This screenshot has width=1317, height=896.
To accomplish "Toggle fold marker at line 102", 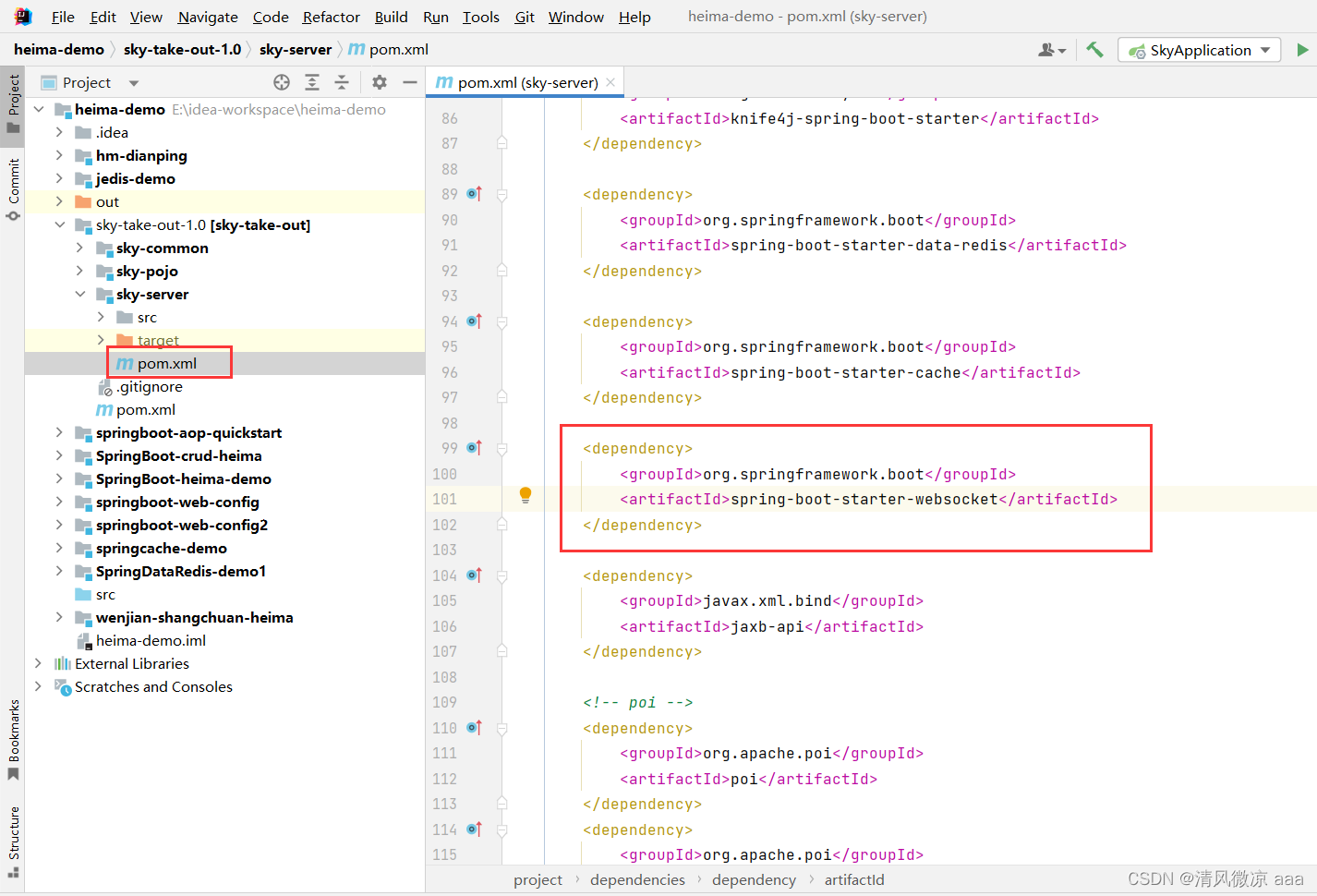I will click(502, 525).
